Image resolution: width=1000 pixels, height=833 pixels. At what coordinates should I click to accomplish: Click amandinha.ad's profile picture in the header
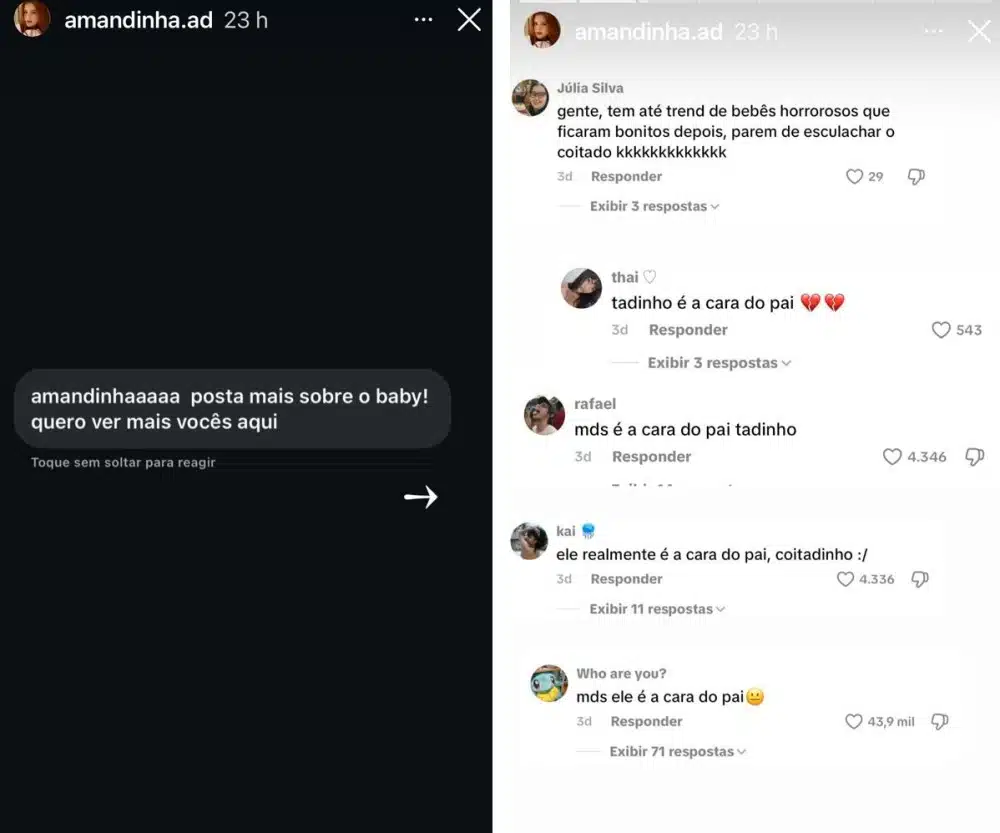pos(31,19)
